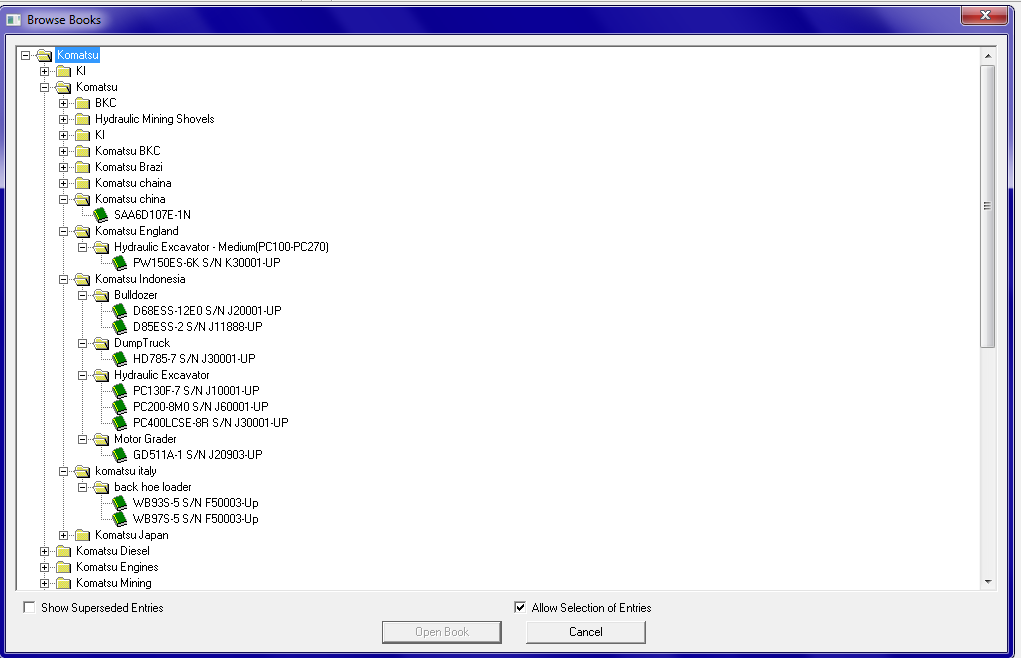Collapse the root Komatsu tree node

click(25, 55)
